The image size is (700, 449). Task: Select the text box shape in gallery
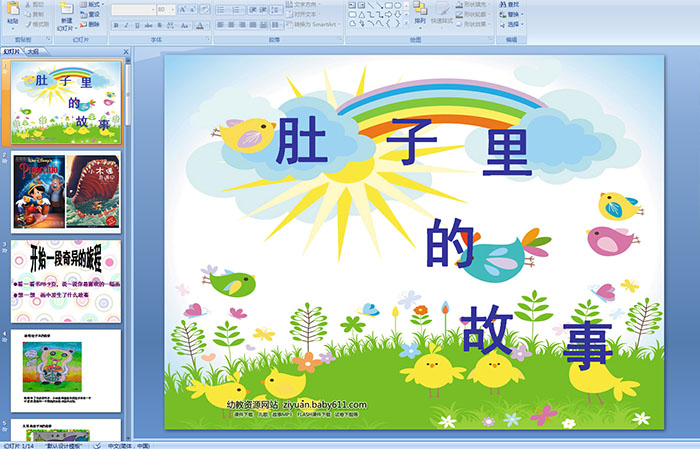(x=352, y=5)
